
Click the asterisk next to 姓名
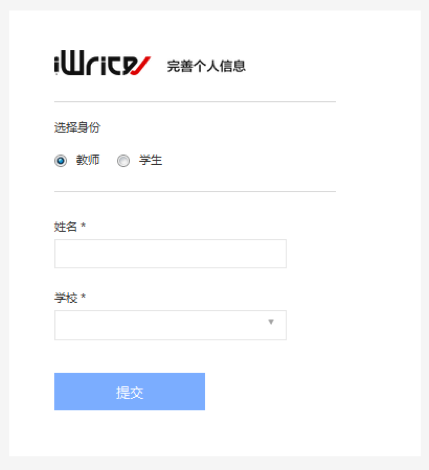pos(83,225)
